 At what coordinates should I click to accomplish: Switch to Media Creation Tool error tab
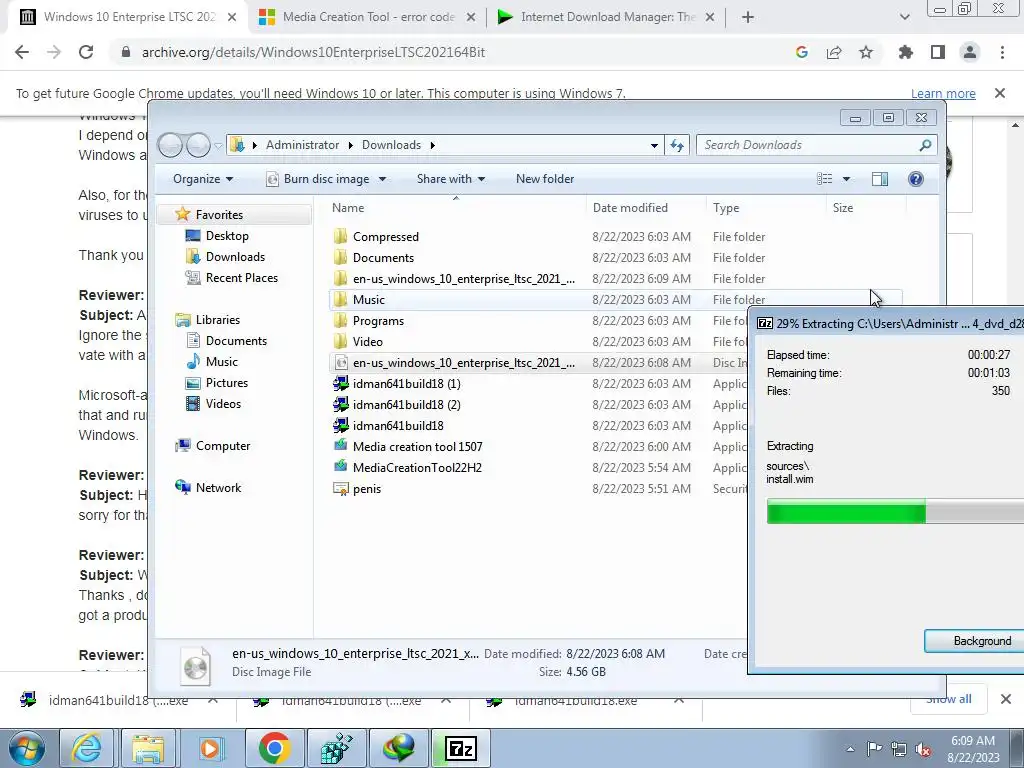click(367, 17)
